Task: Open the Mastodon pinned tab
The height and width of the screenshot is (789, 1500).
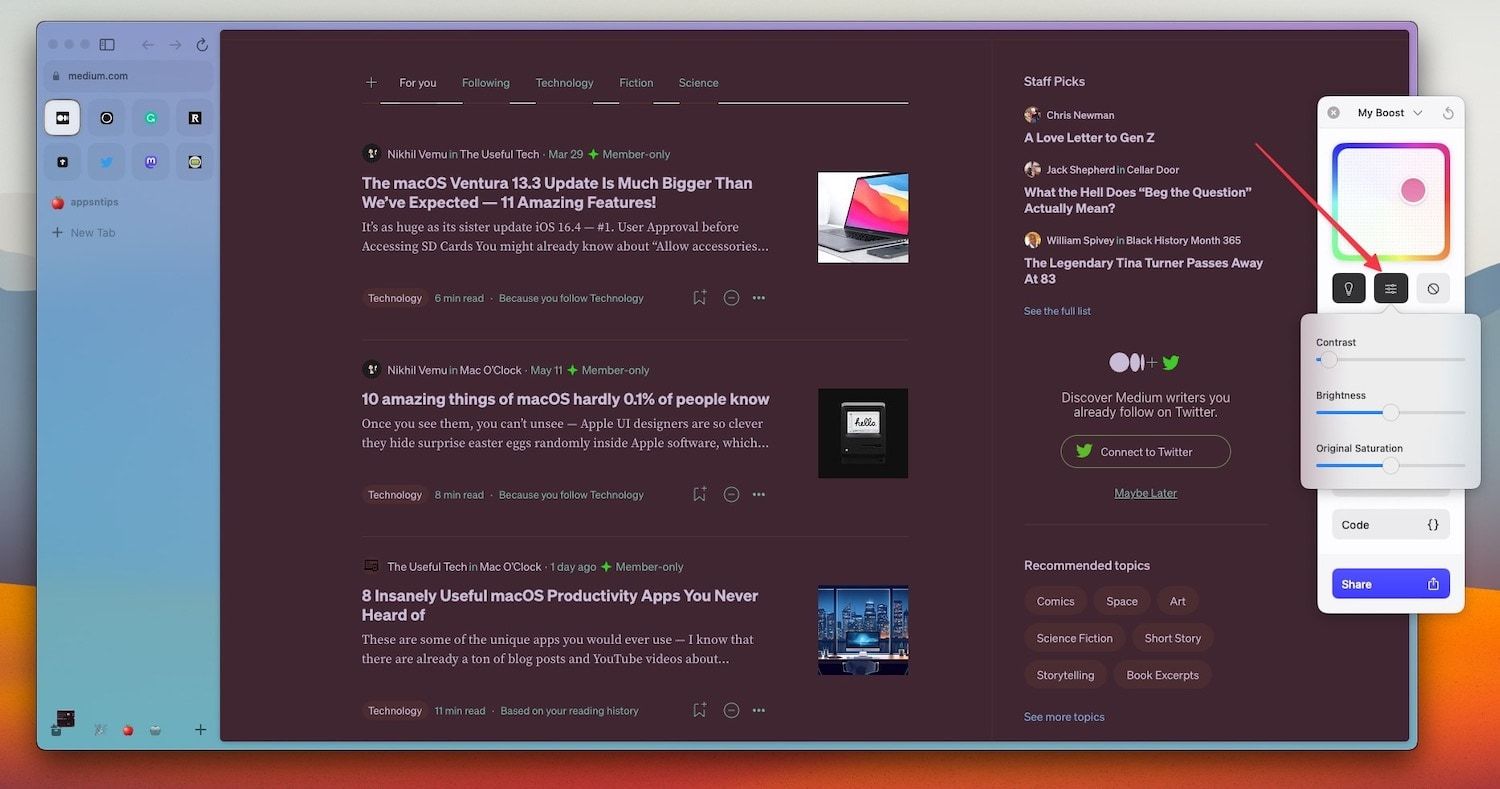Action: pyautogui.click(x=151, y=161)
